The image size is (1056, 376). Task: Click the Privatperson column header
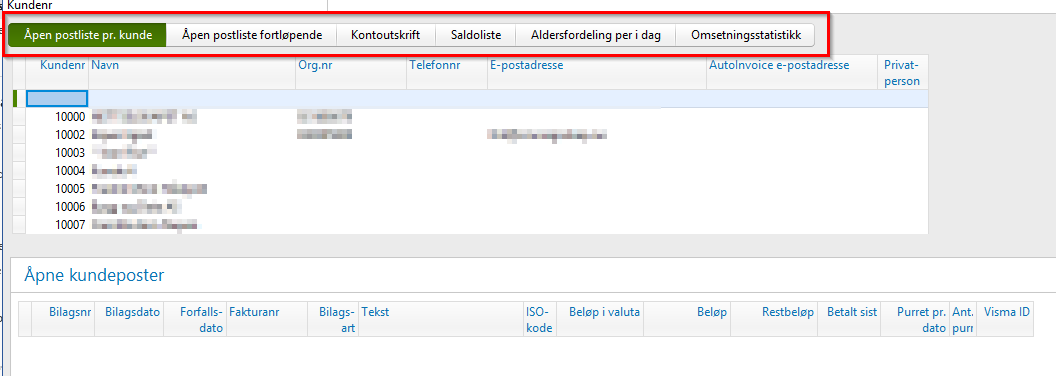point(904,72)
